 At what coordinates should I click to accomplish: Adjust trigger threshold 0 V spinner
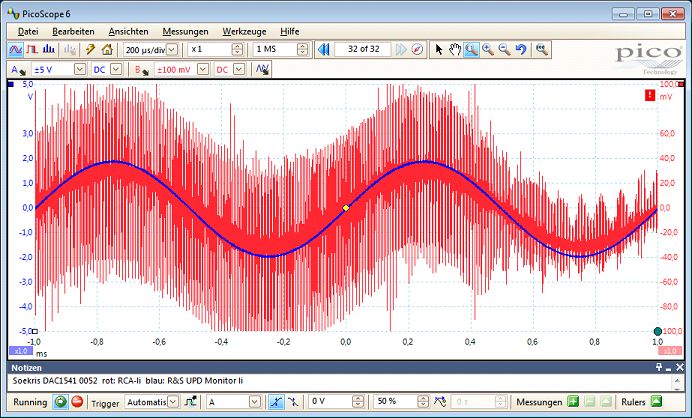tap(358, 402)
